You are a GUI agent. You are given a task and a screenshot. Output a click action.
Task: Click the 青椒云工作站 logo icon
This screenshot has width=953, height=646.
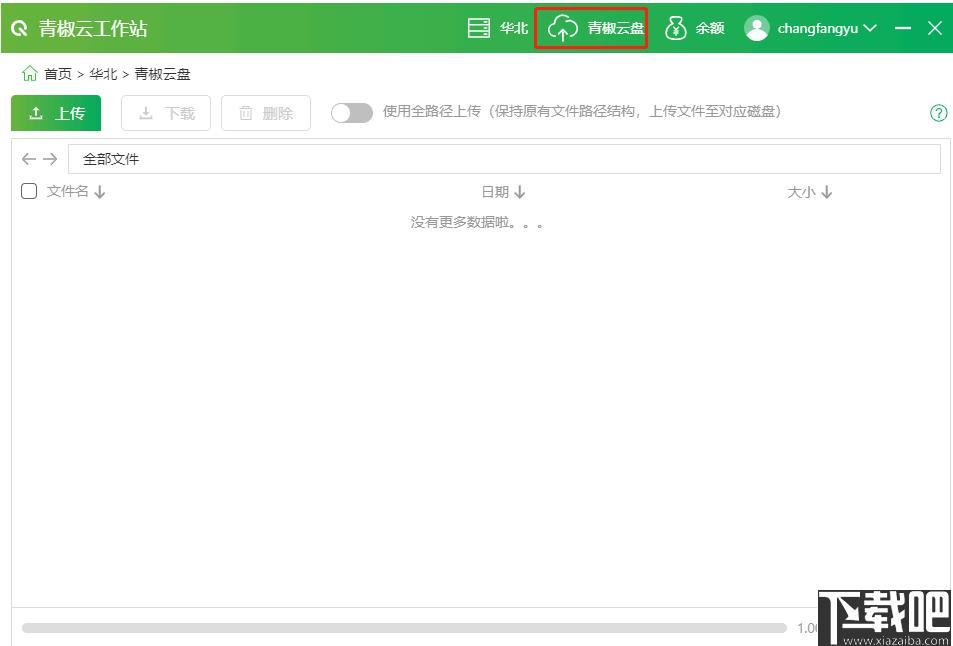point(19,29)
